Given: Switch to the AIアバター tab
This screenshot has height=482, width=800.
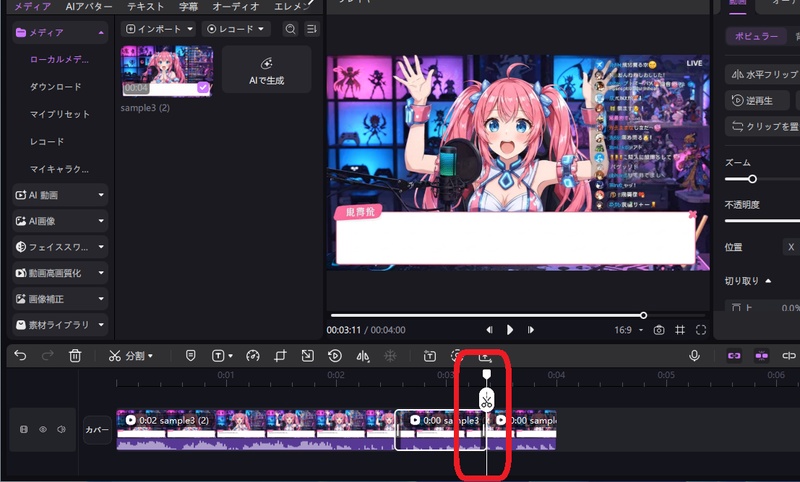Looking at the screenshot, I should 89,7.
